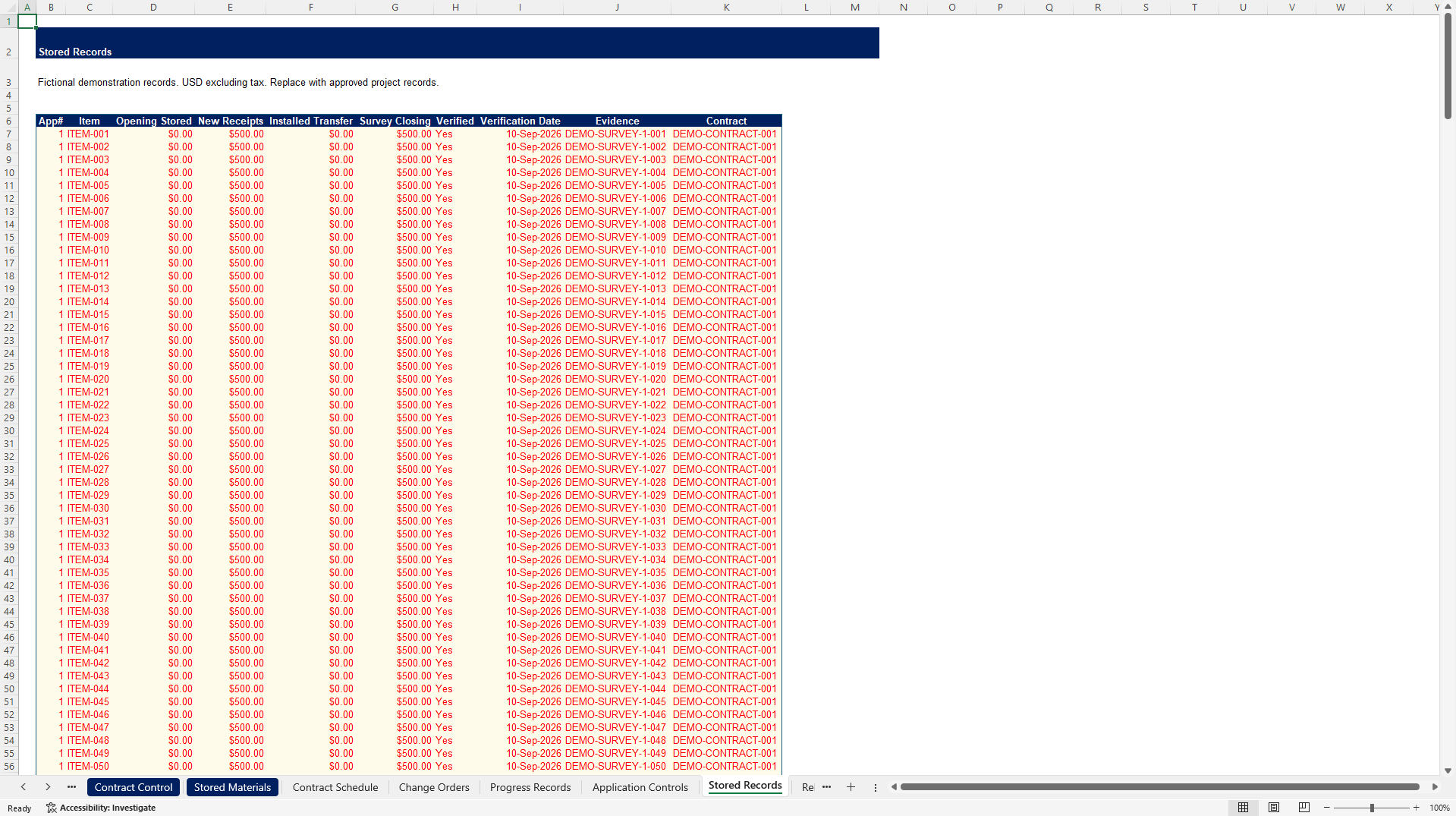Add a new sheet with plus icon
The width and height of the screenshot is (1456, 816).
[851, 787]
